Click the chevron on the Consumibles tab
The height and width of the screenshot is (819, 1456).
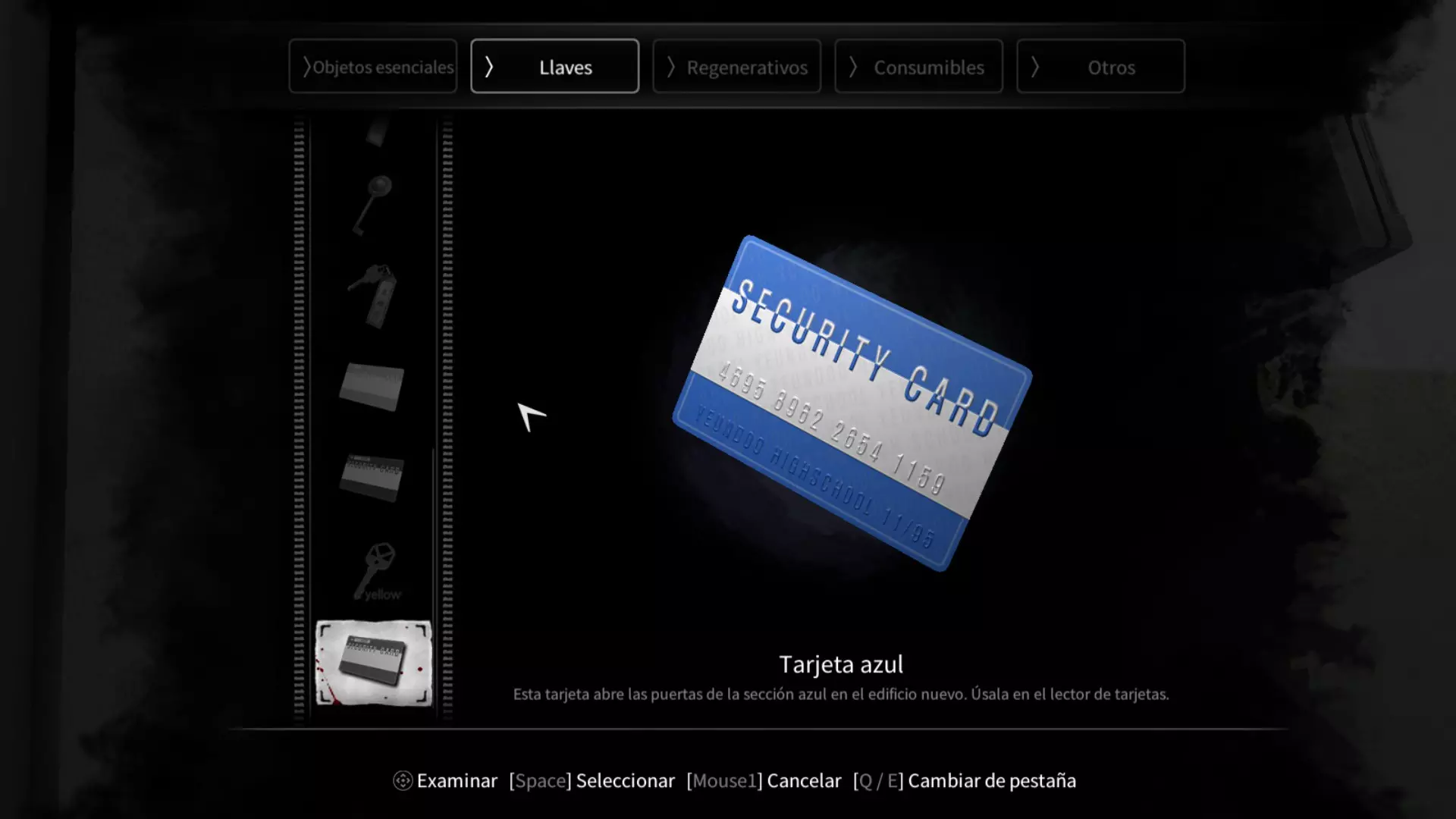point(853,67)
